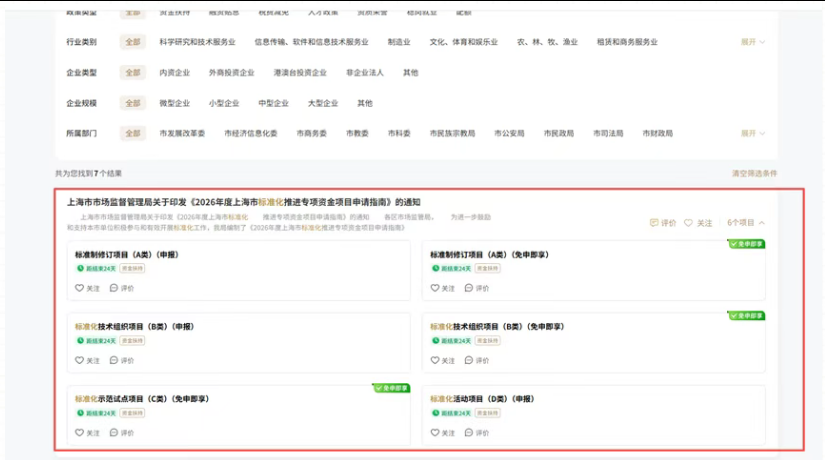This screenshot has height=460, width=825.
Task: Select 外商投资企业 company type
Action: pyautogui.click(x=232, y=72)
